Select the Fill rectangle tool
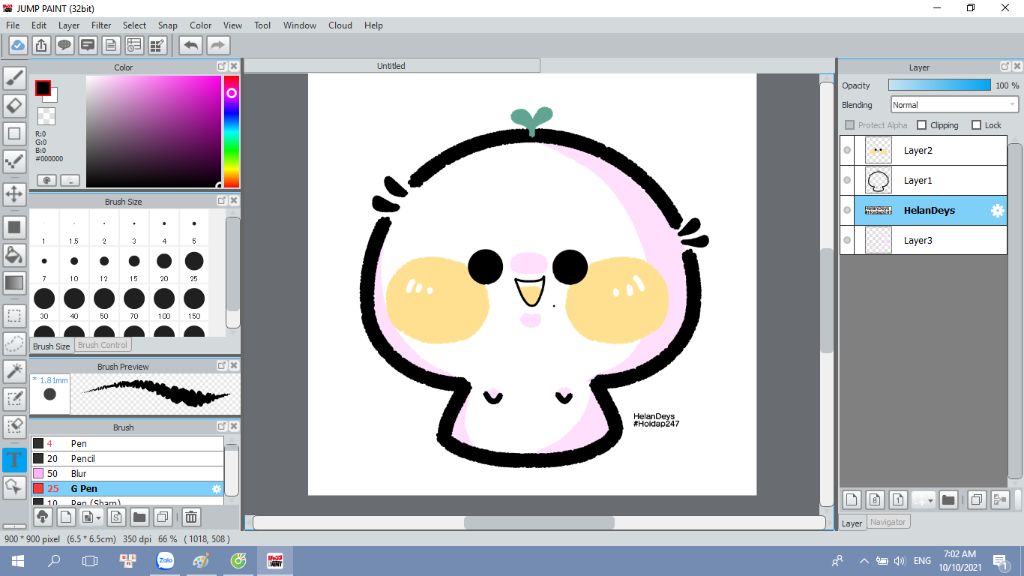This screenshot has width=1024, height=576. 14,227
